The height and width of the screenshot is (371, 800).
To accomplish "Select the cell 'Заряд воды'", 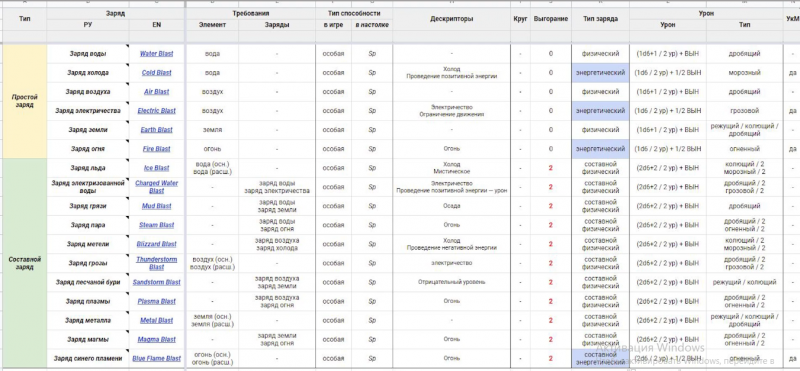I will (x=88, y=54).
